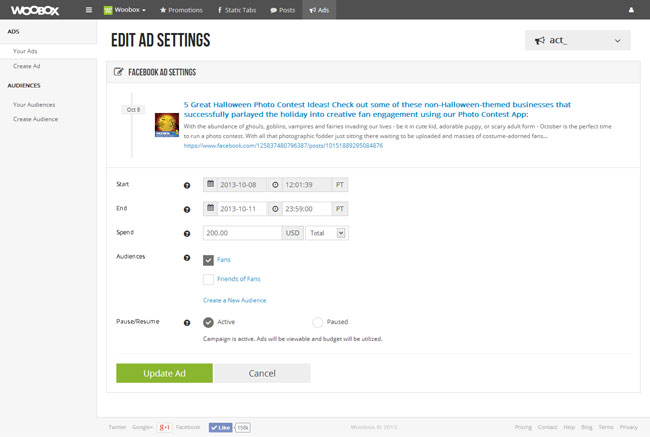Screen dimensions: 650x437
Task: Click the Google+ footer link
Action: pyautogui.click(x=143, y=427)
